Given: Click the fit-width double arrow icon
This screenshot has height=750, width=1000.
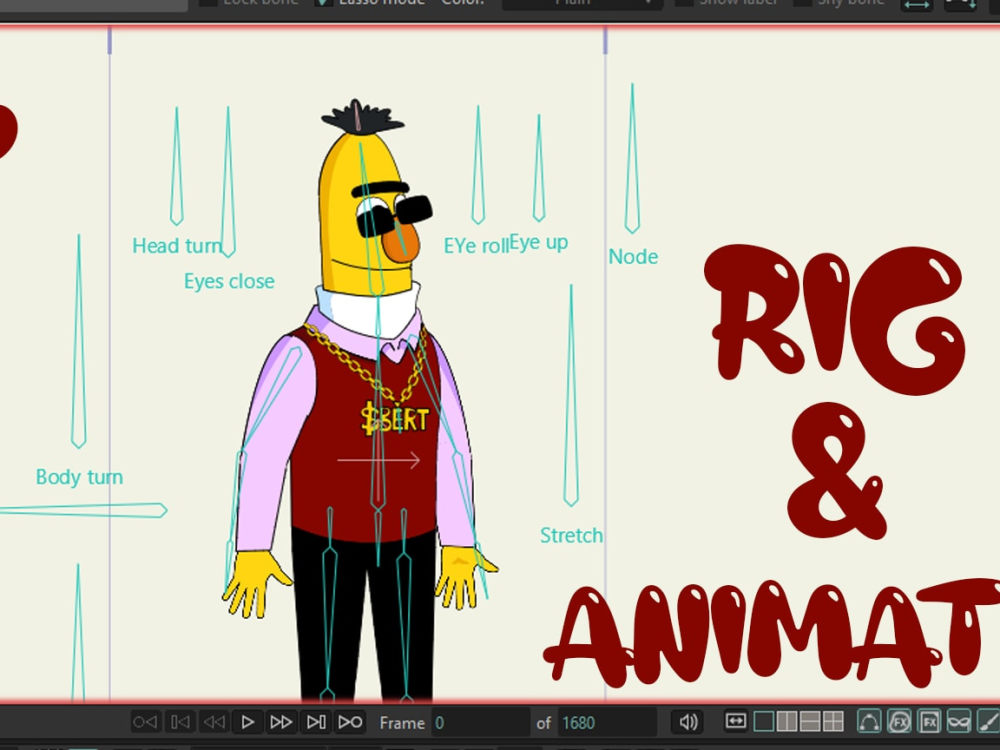Looking at the screenshot, I should click(735, 721).
